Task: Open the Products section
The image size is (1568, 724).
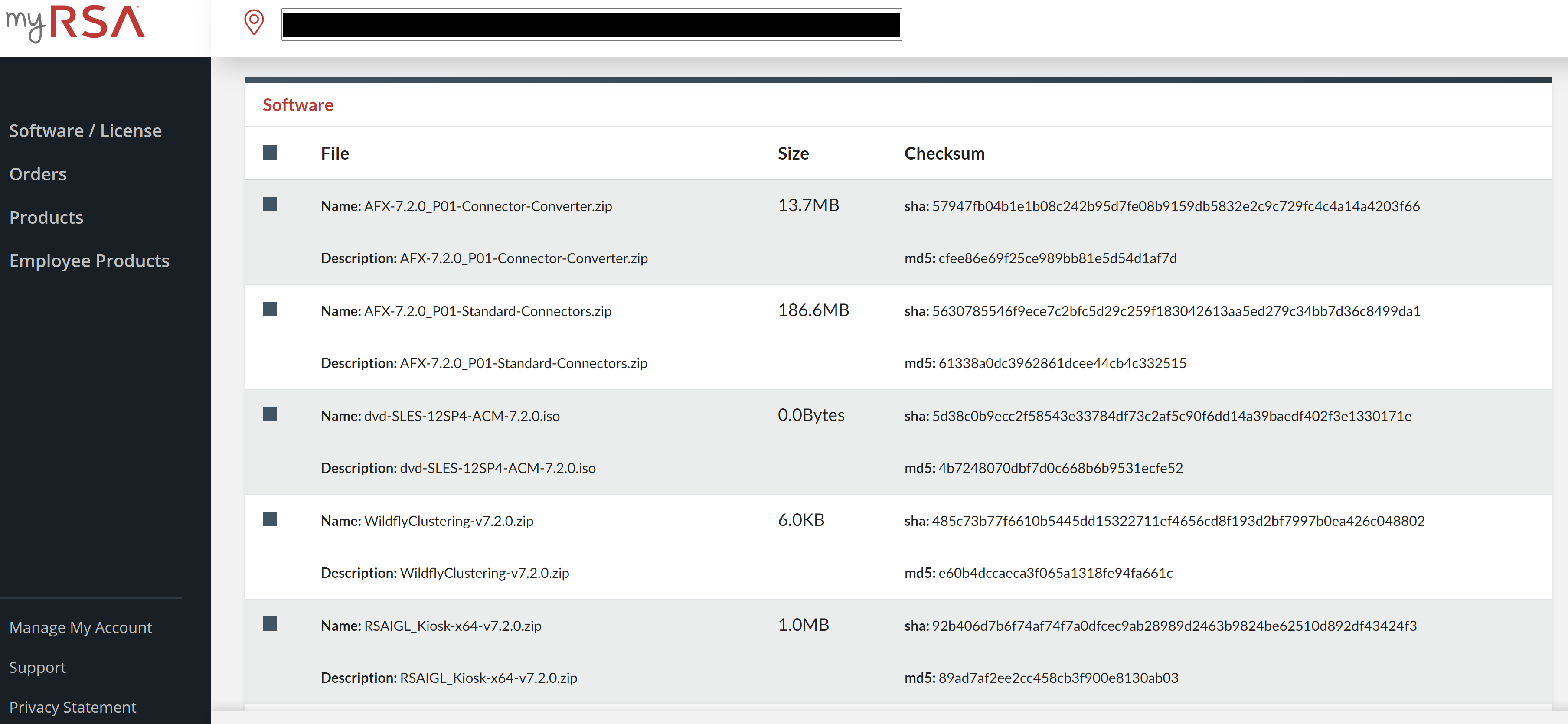Action: point(46,217)
